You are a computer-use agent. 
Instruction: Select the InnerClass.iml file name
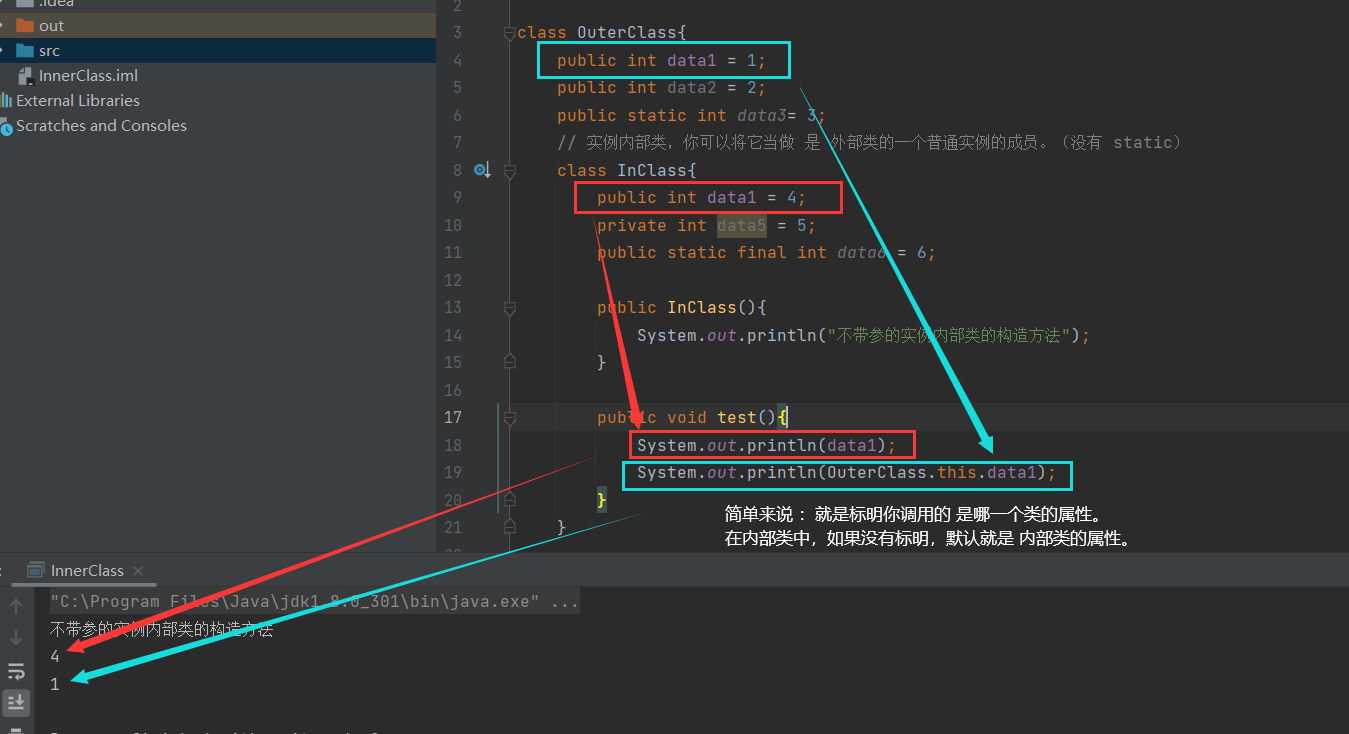click(x=88, y=76)
